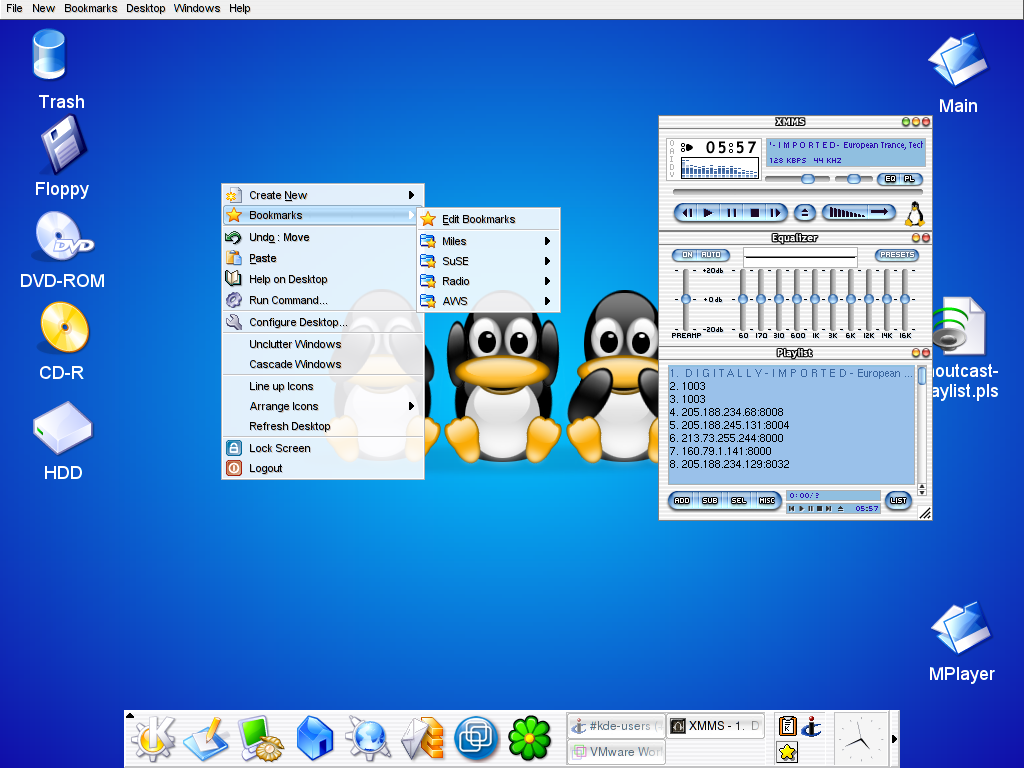The image size is (1024, 768).
Task: Toggle the PL playlist window button
Action: 910,179
